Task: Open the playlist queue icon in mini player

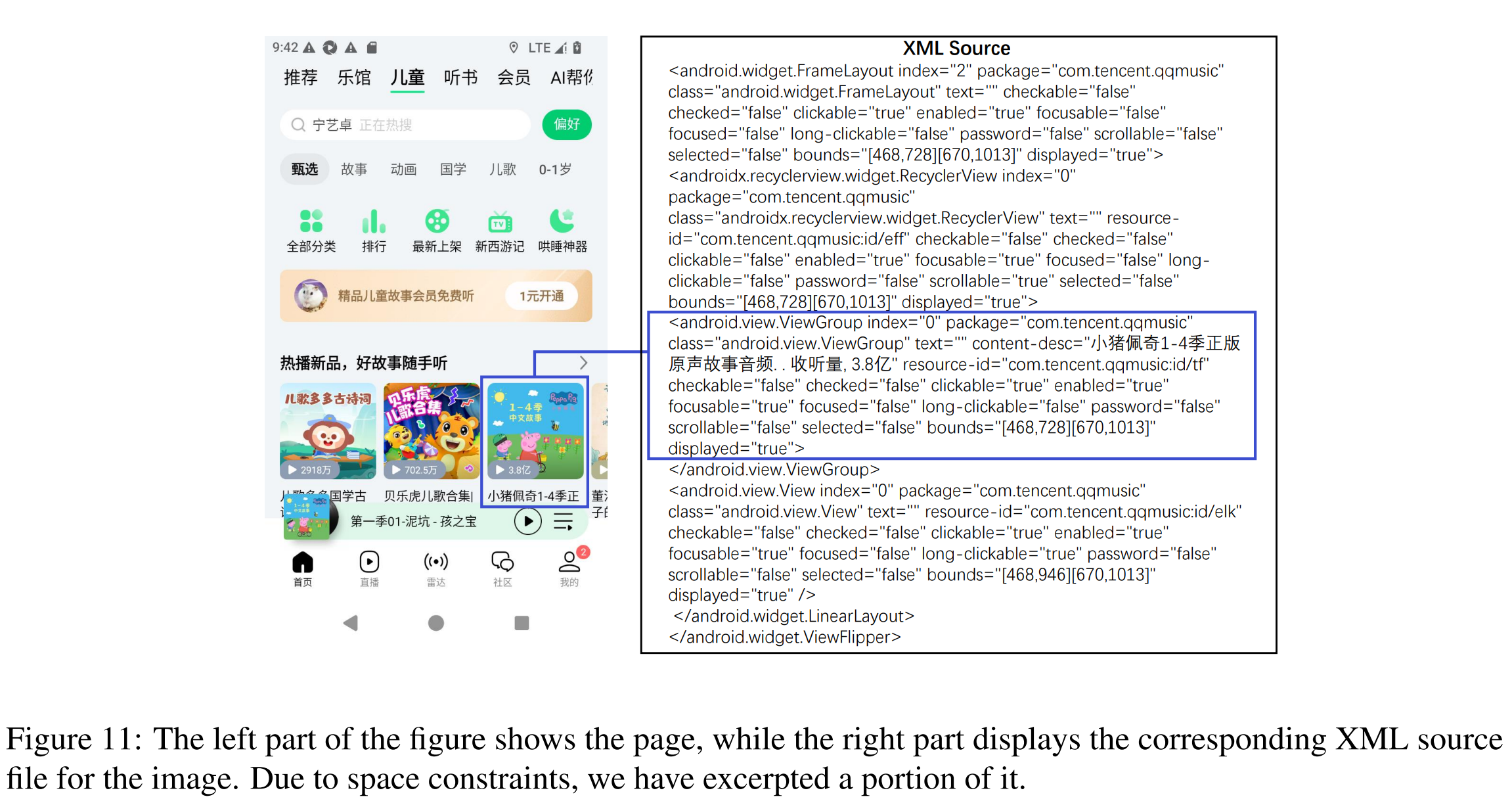Action: (564, 522)
